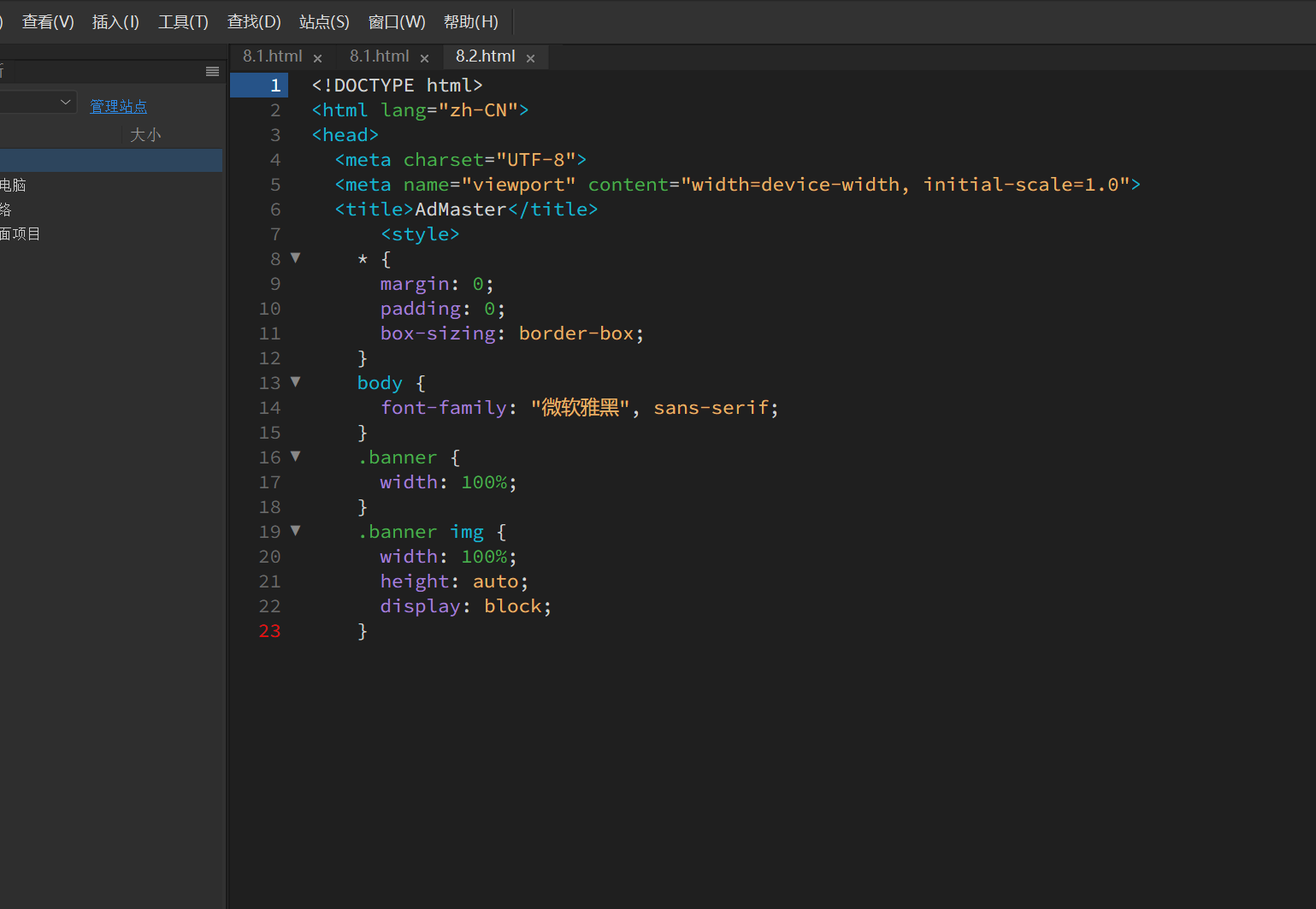Click the border-box value

pyautogui.click(x=576, y=333)
